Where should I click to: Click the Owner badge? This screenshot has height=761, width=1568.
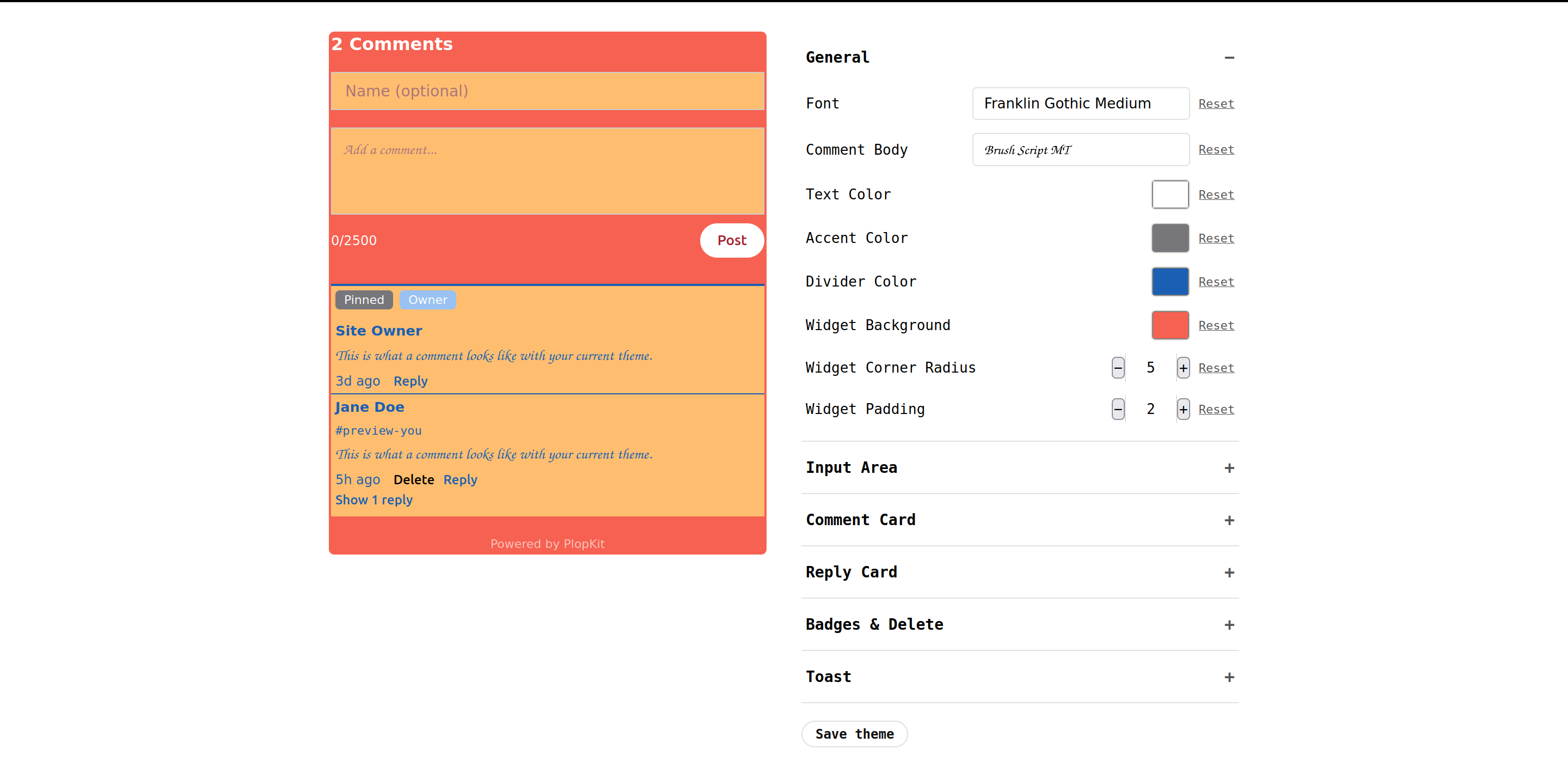point(428,300)
